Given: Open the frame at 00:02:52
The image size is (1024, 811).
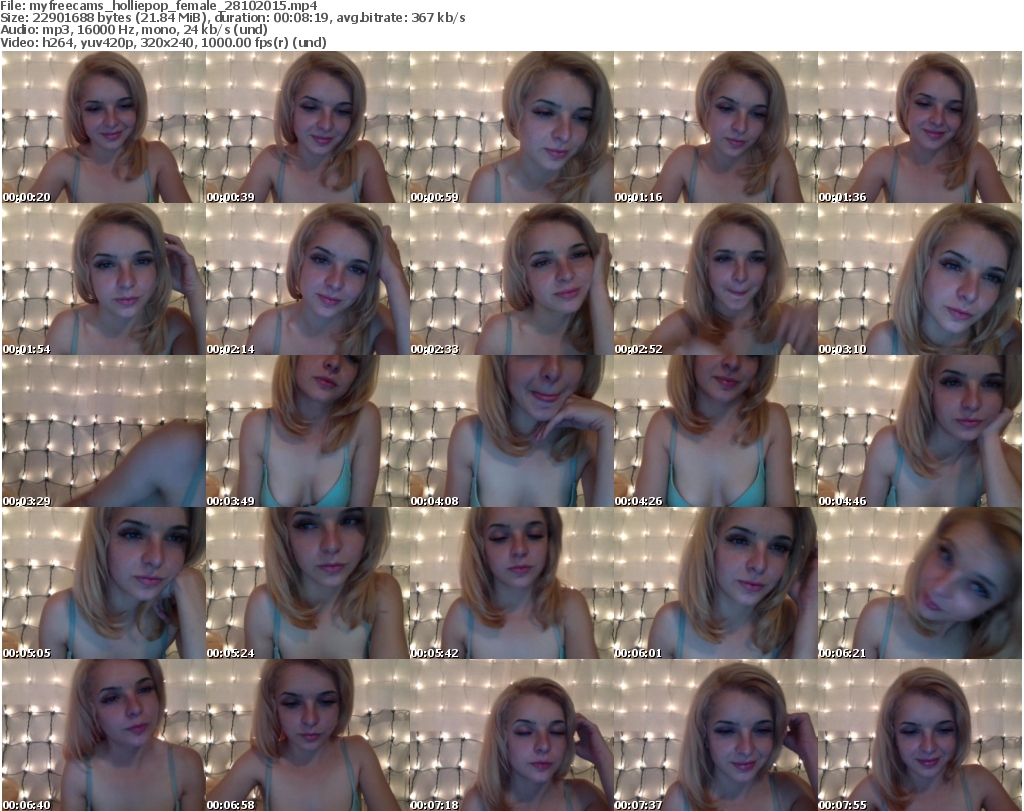Looking at the screenshot, I should pyautogui.click(x=716, y=279).
